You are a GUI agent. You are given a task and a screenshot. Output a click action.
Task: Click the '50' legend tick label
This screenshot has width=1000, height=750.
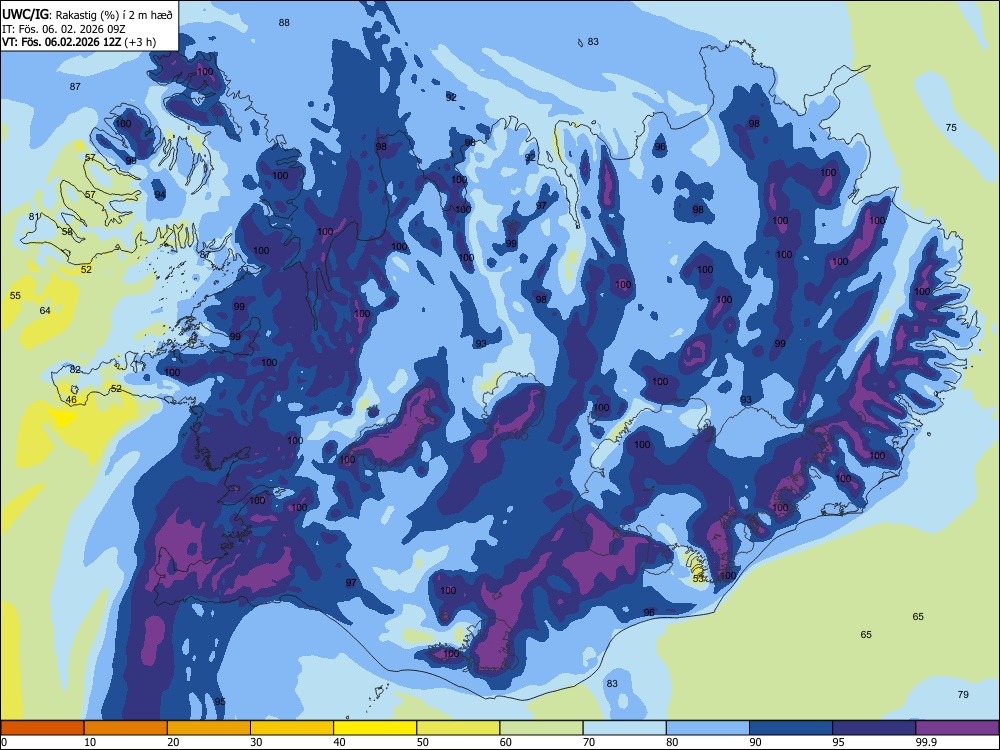(x=423, y=742)
